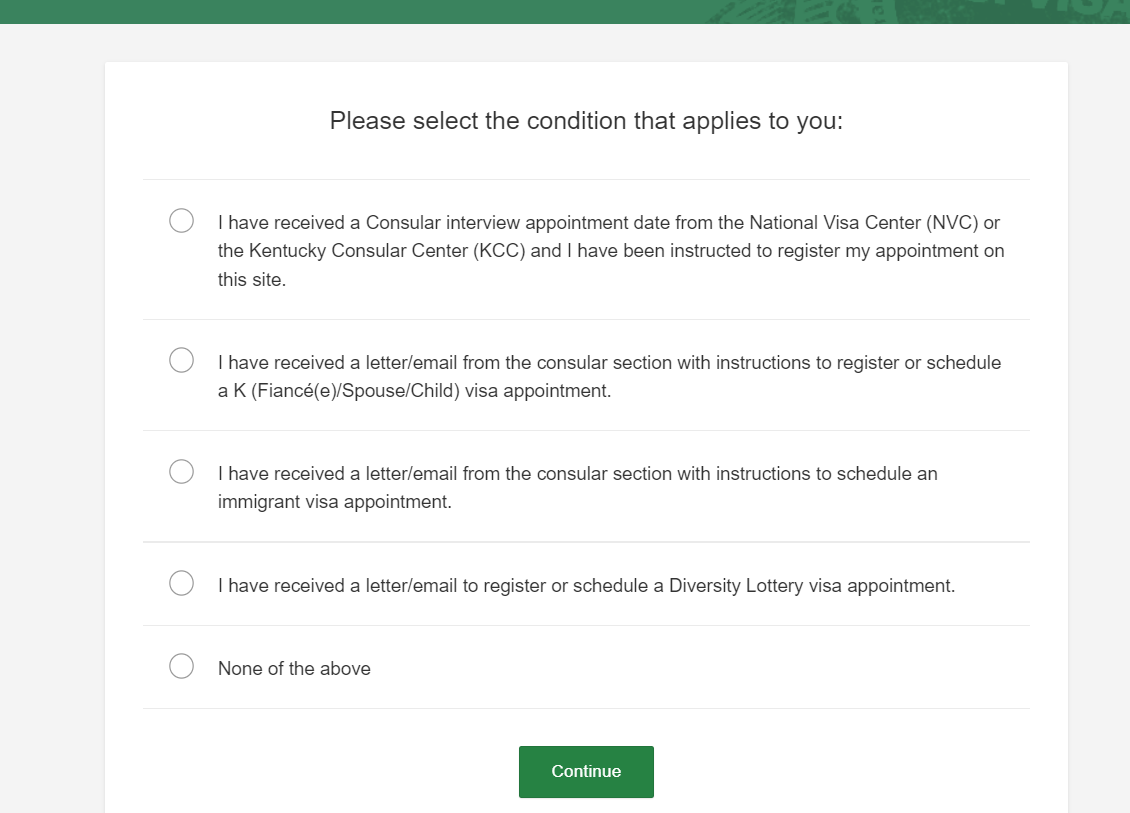Pick the Diversity Lottery visa radio button
Viewport: 1130px width, 813px height.
(x=182, y=583)
